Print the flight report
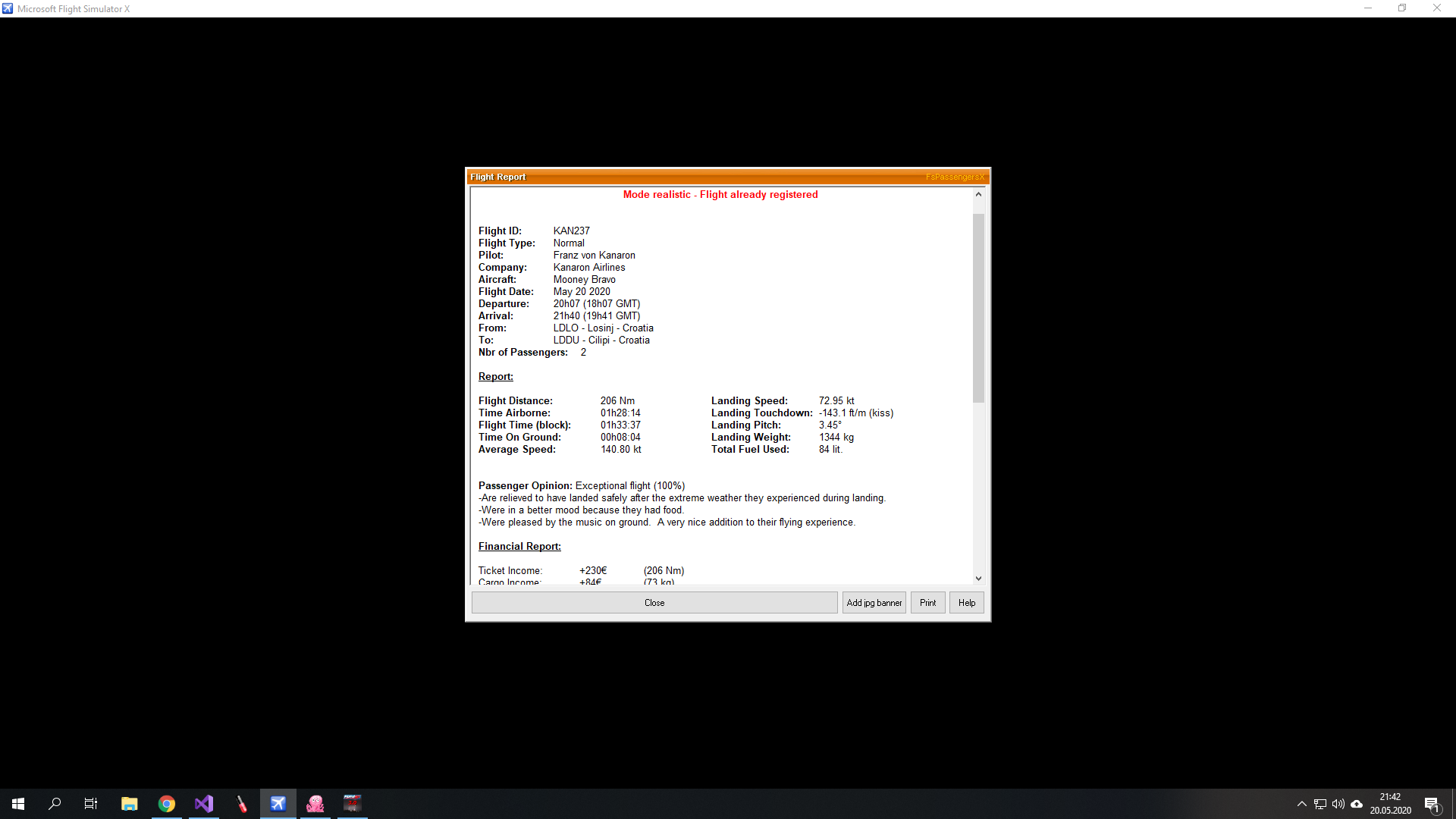This screenshot has width=1456, height=819. click(927, 603)
